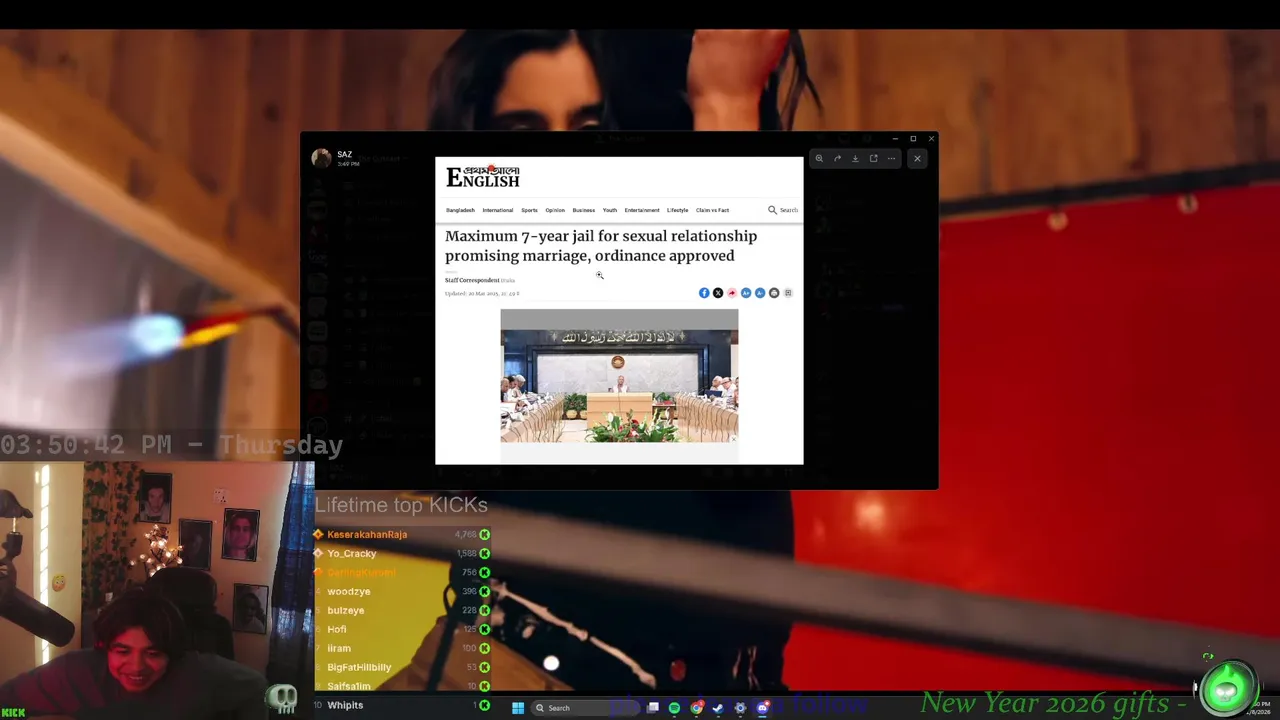Click BigFatHillbilly in the top KICKs list
Viewport: 1280px width, 720px height.
(x=359, y=667)
